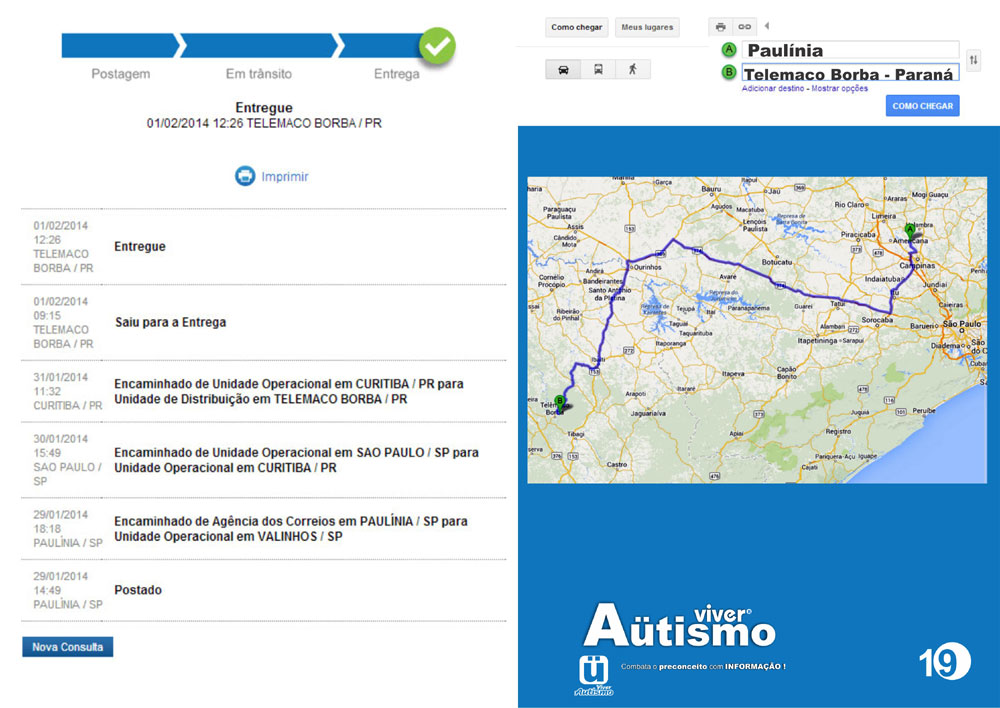Click the Paulínia origin input field
Screen dimensions: 1000x708
coord(850,50)
